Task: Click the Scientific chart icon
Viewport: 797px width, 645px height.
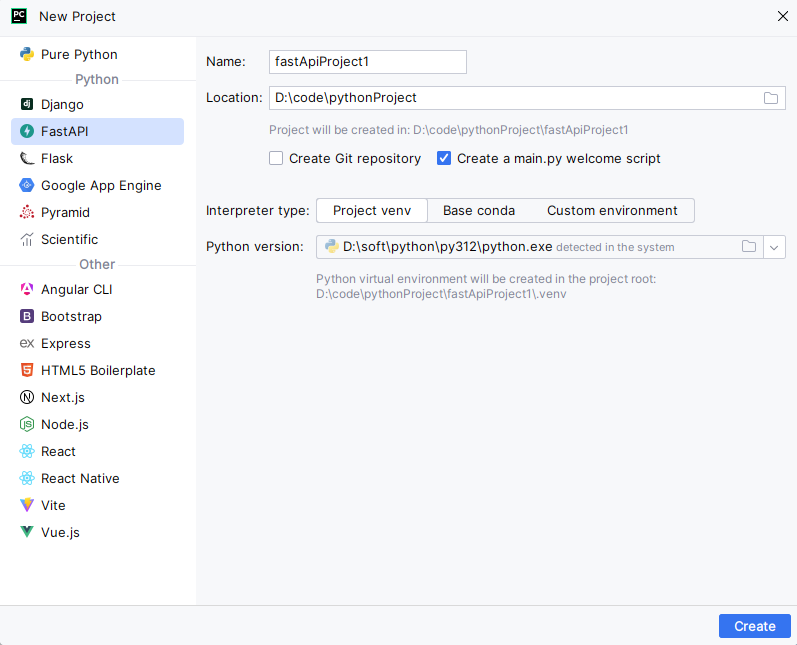Action: tap(27, 239)
